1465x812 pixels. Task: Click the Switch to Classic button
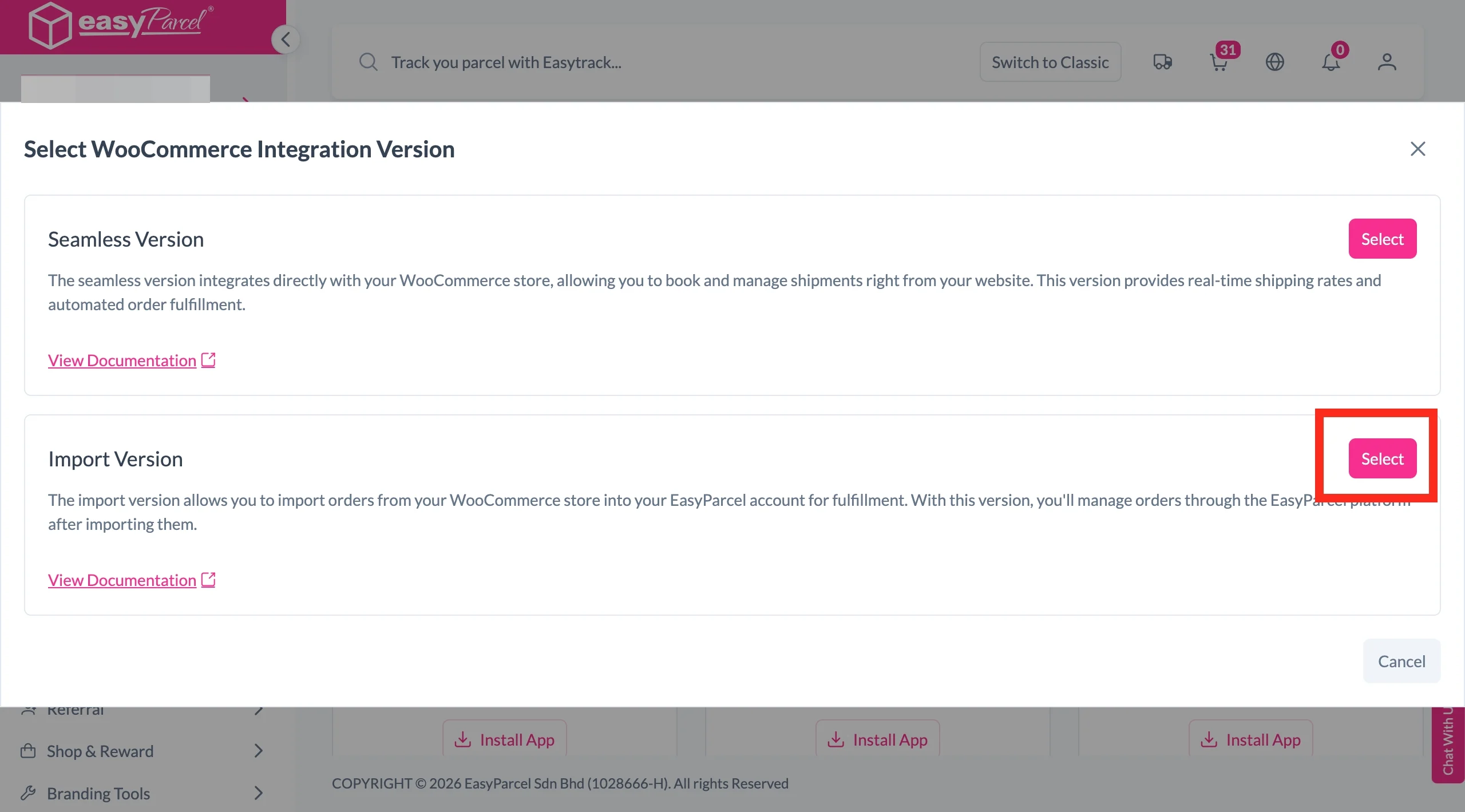click(1050, 61)
